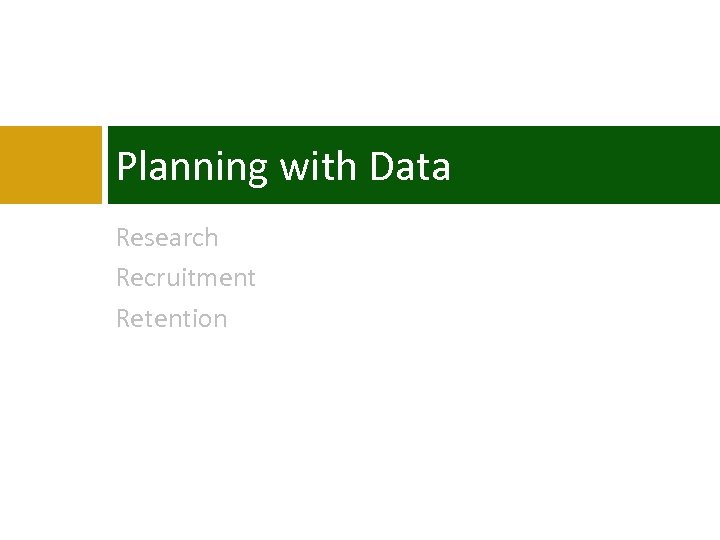
Task: Click the first letter "R" of "Research"
Action: pyautogui.click(x=123, y=238)
